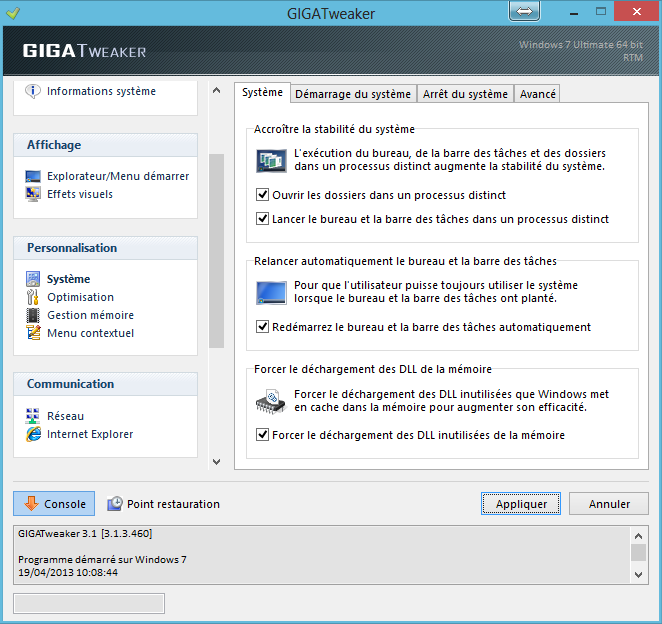The height and width of the screenshot is (624, 662).
Task: Toggle the Console button
Action: pyautogui.click(x=54, y=503)
